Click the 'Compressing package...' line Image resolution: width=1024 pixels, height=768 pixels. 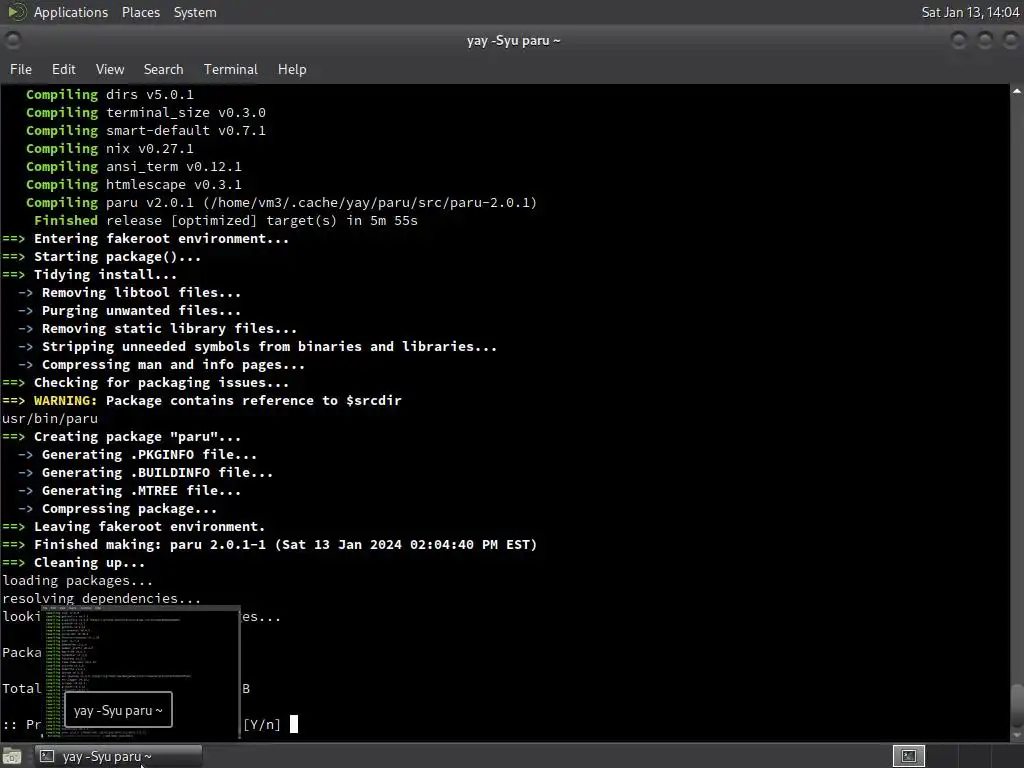point(118,509)
